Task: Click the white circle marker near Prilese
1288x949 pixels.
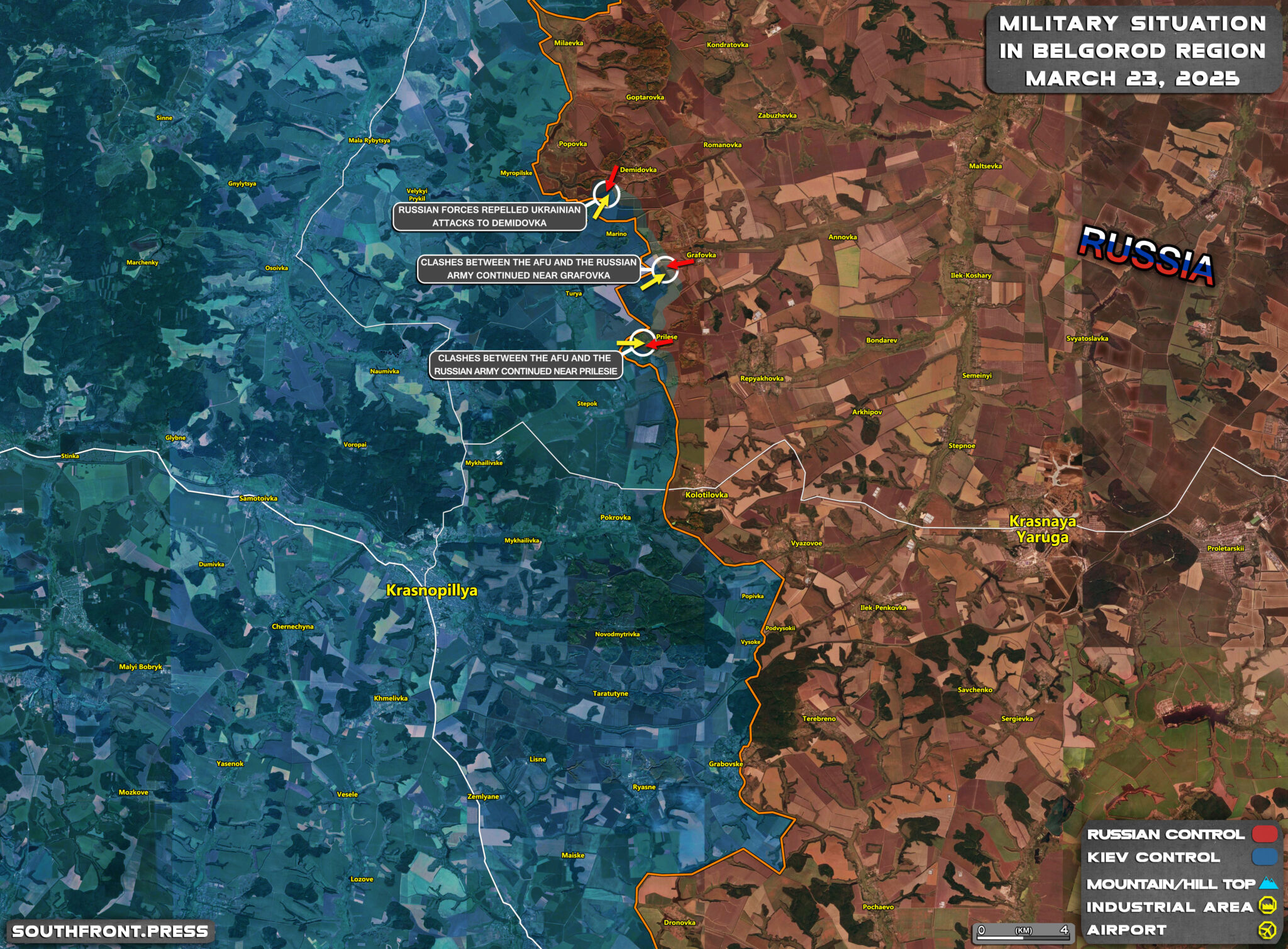Action: pyautogui.click(x=643, y=343)
